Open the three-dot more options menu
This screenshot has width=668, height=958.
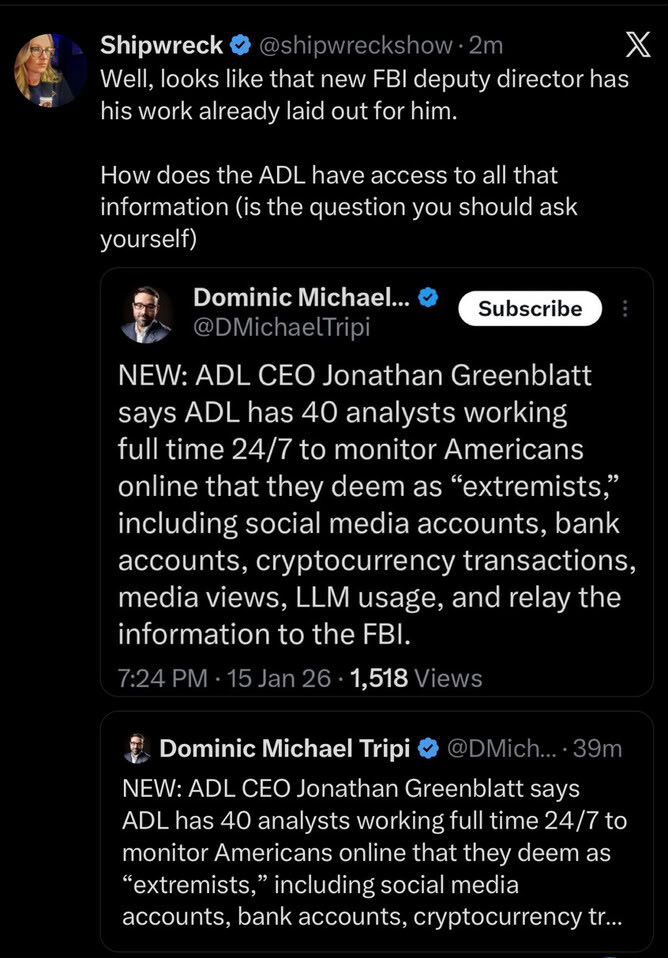627,309
